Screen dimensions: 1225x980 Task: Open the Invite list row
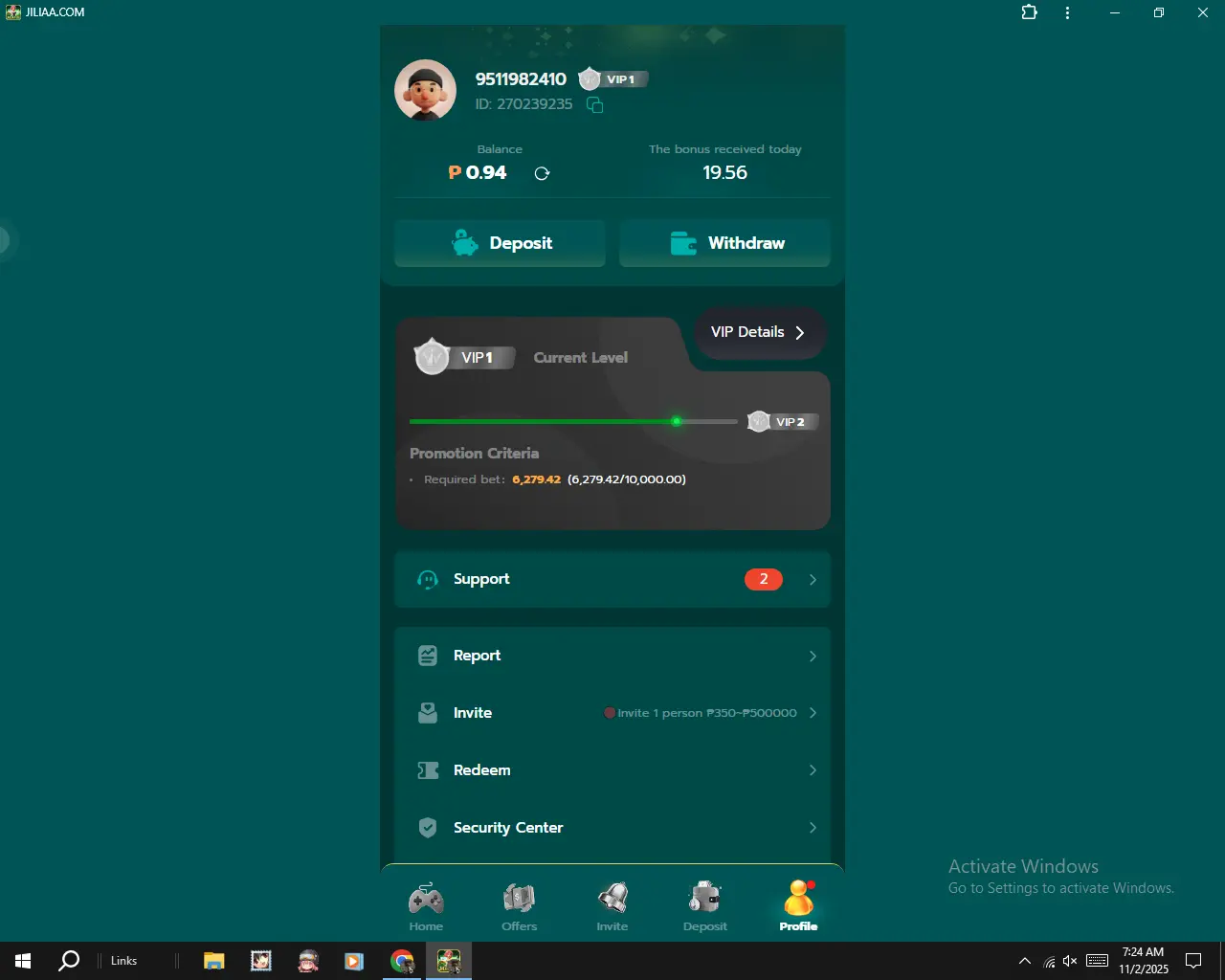tap(612, 713)
